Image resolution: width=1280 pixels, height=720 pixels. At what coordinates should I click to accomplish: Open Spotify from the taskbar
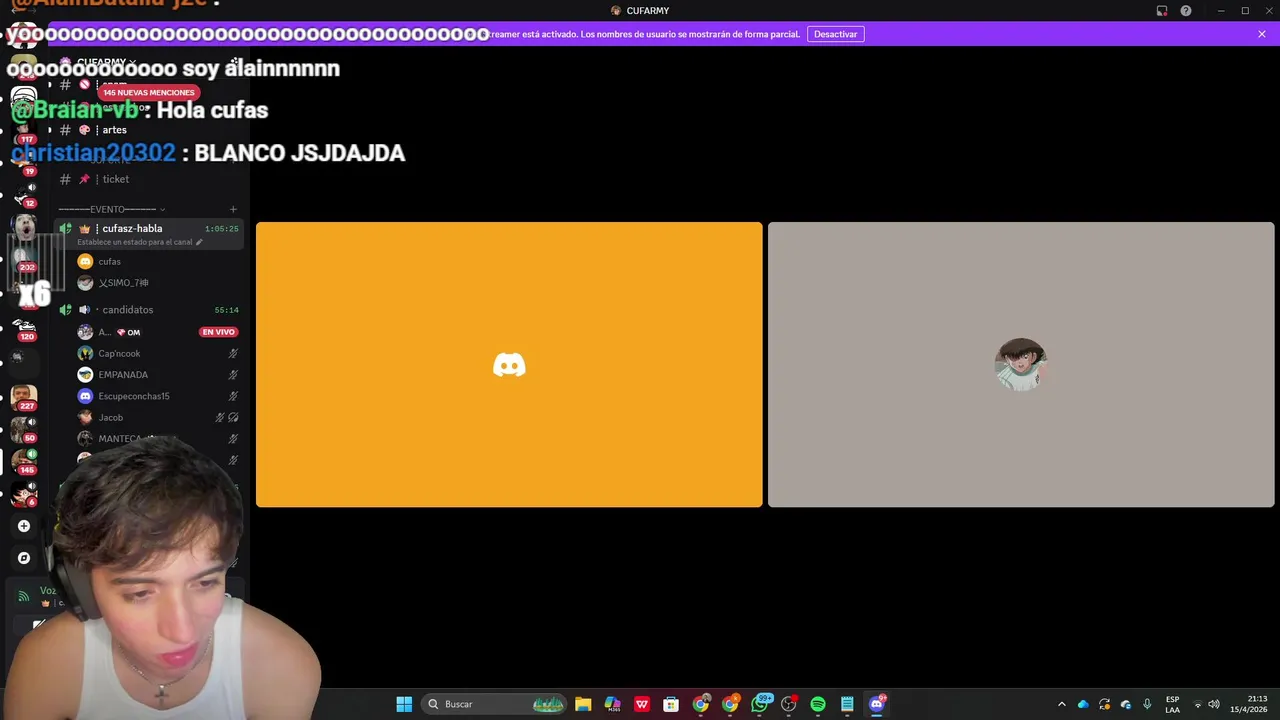click(x=818, y=704)
